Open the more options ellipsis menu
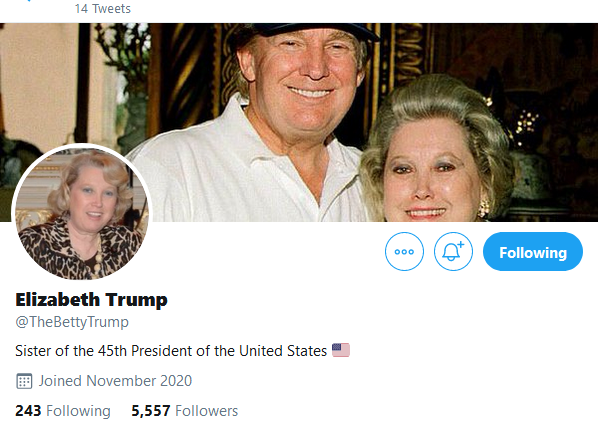Image resolution: width=598 pixels, height=427 pixels. (x=404, y=252)
